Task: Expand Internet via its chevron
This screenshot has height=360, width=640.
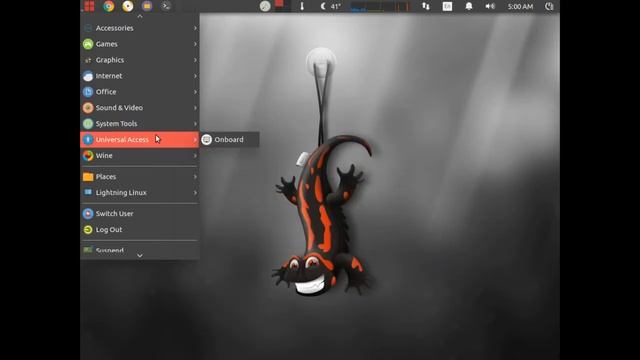Action: 195,76
